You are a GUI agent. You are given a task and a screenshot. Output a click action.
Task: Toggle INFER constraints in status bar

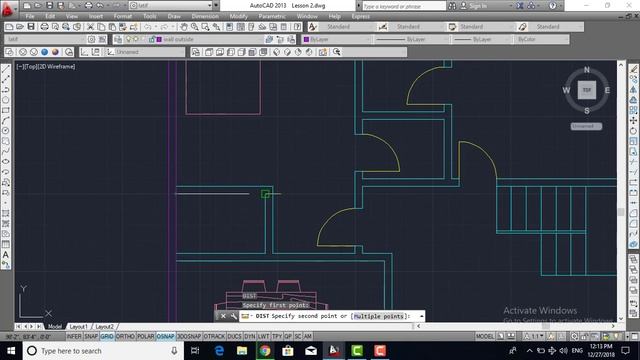(74, 336)
